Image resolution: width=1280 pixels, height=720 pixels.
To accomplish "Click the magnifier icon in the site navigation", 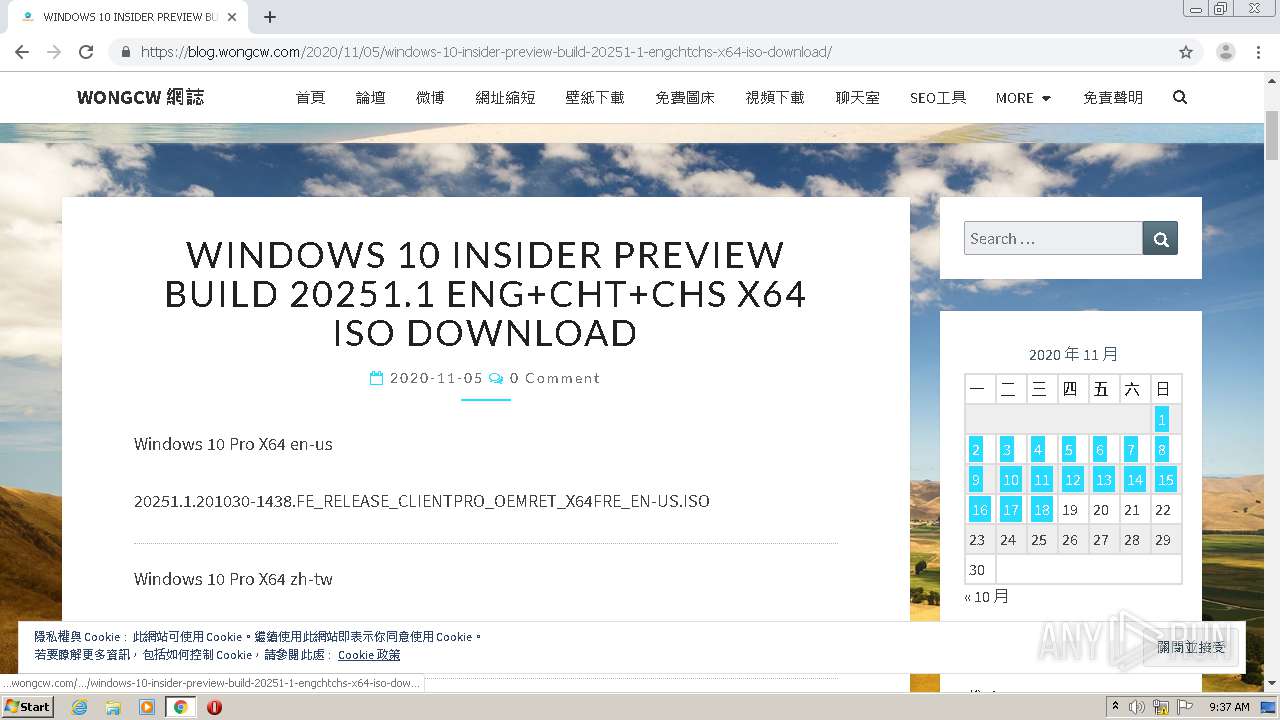I will tap(1180, 97).
